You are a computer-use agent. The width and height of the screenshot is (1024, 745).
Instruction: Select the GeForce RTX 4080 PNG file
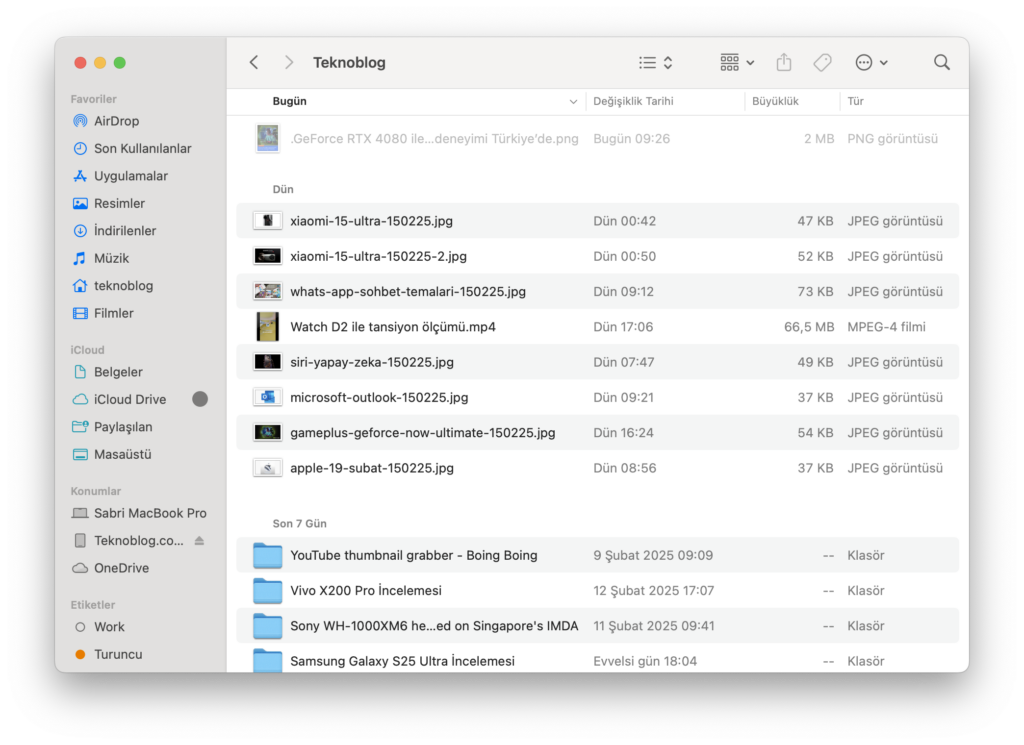coord(598,138)
